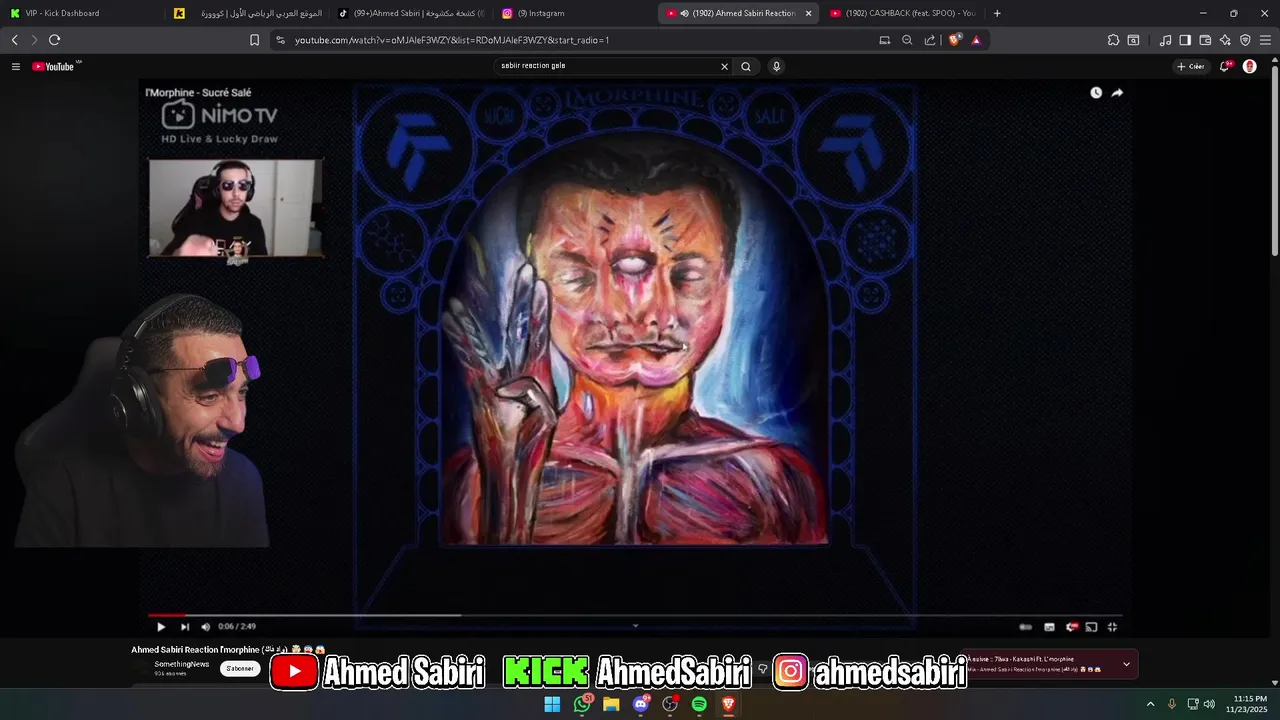This screenshot has width=1280, height=720.
Task: Open WhatsApp from the taskbar
Action: (x=582, y=704)
